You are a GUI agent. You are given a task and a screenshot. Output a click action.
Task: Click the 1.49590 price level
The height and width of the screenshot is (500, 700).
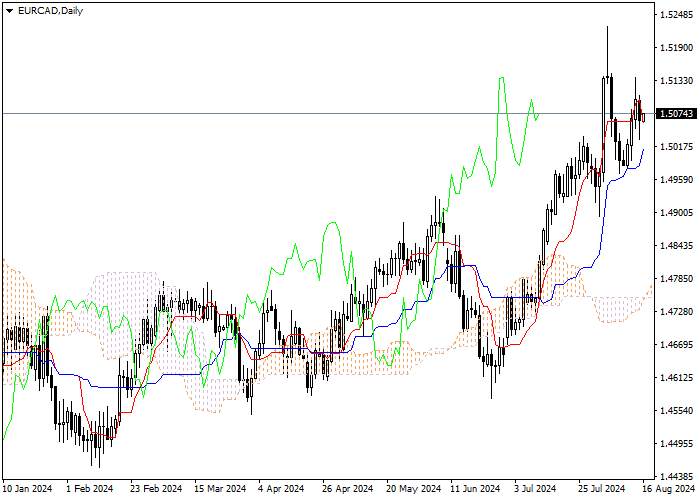point(677,180)
